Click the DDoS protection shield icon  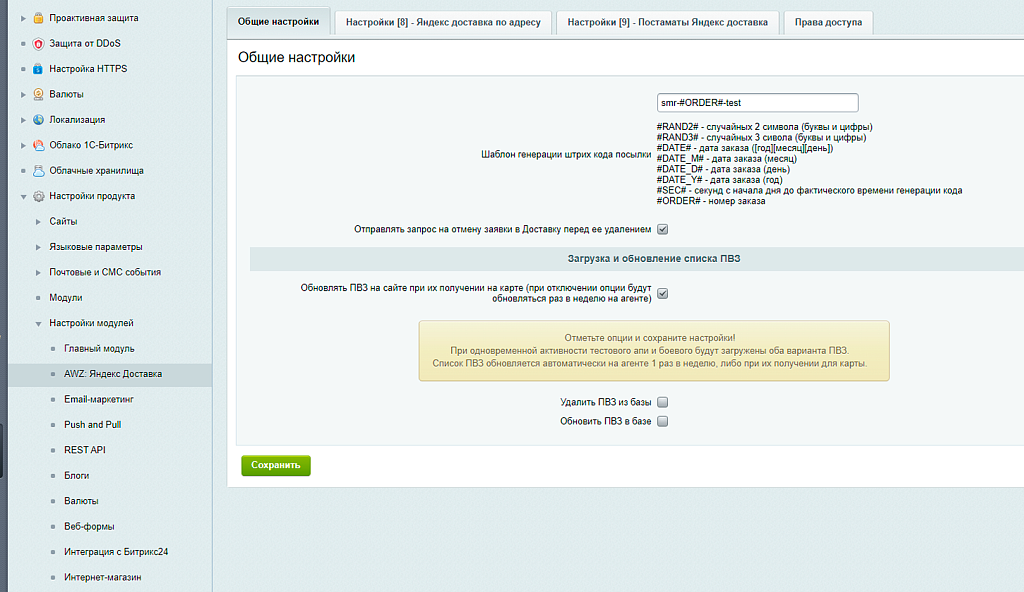[x=38, y=43]
